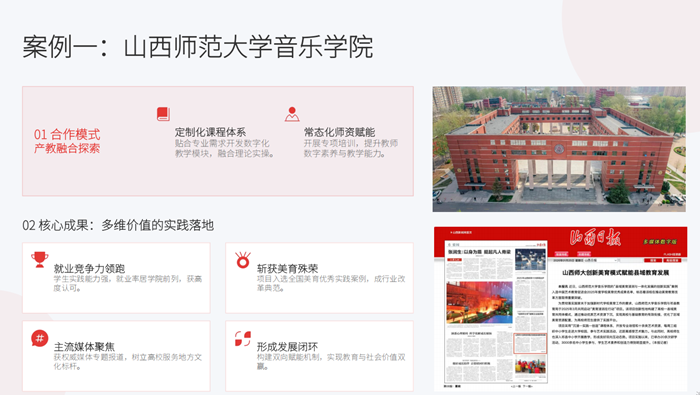Select the 主流媒体聚焦 card
This screenshot has width=700, height=395.
[116, 356]
